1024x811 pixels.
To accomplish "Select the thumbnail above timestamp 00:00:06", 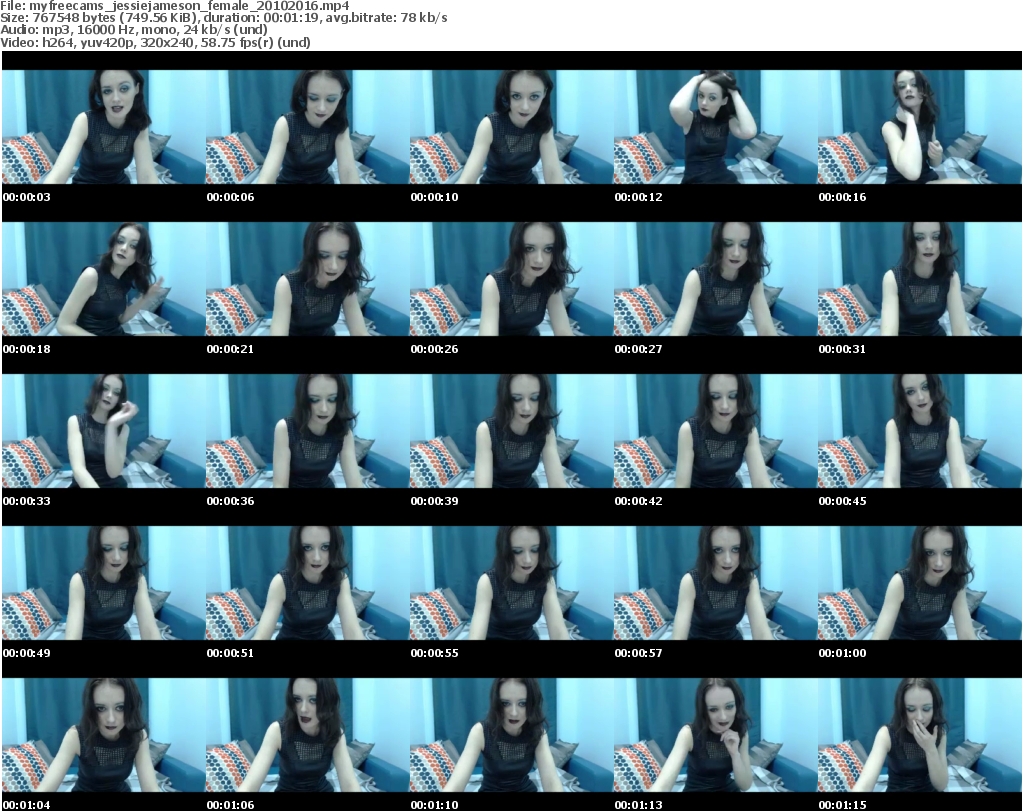I will (308, 127).
